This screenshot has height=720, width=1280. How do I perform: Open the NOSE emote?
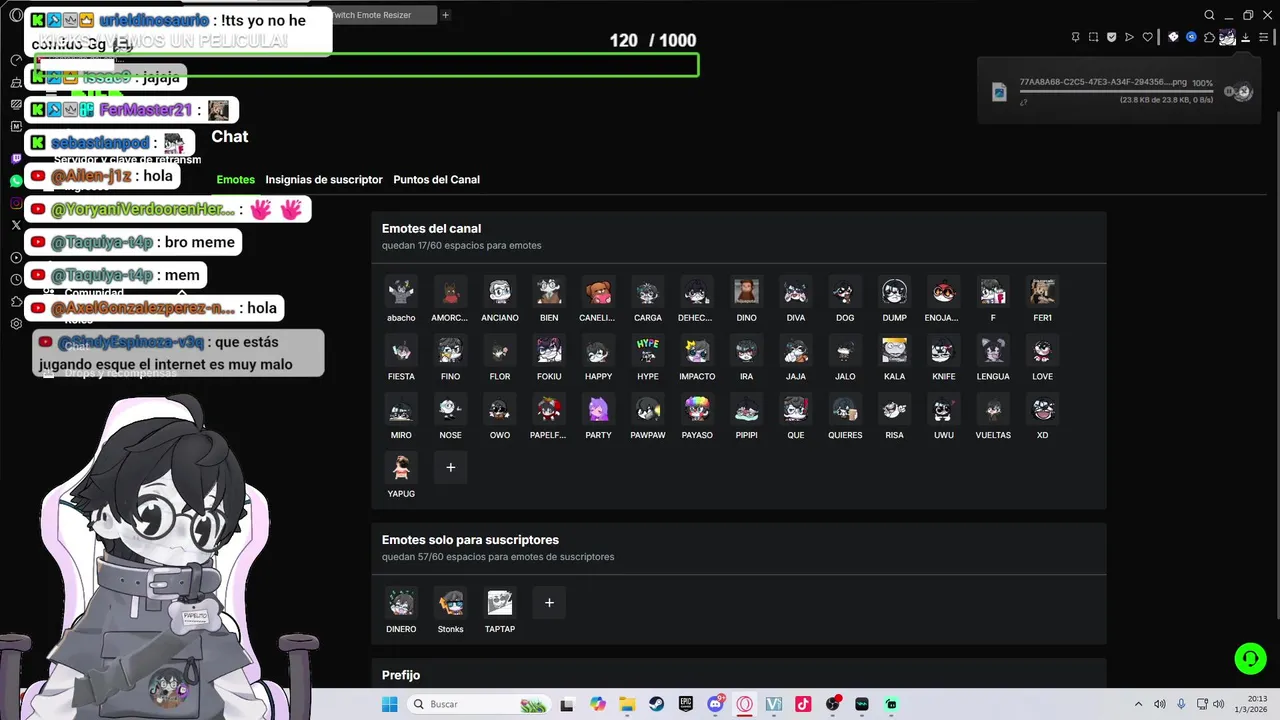pos(451,410)
